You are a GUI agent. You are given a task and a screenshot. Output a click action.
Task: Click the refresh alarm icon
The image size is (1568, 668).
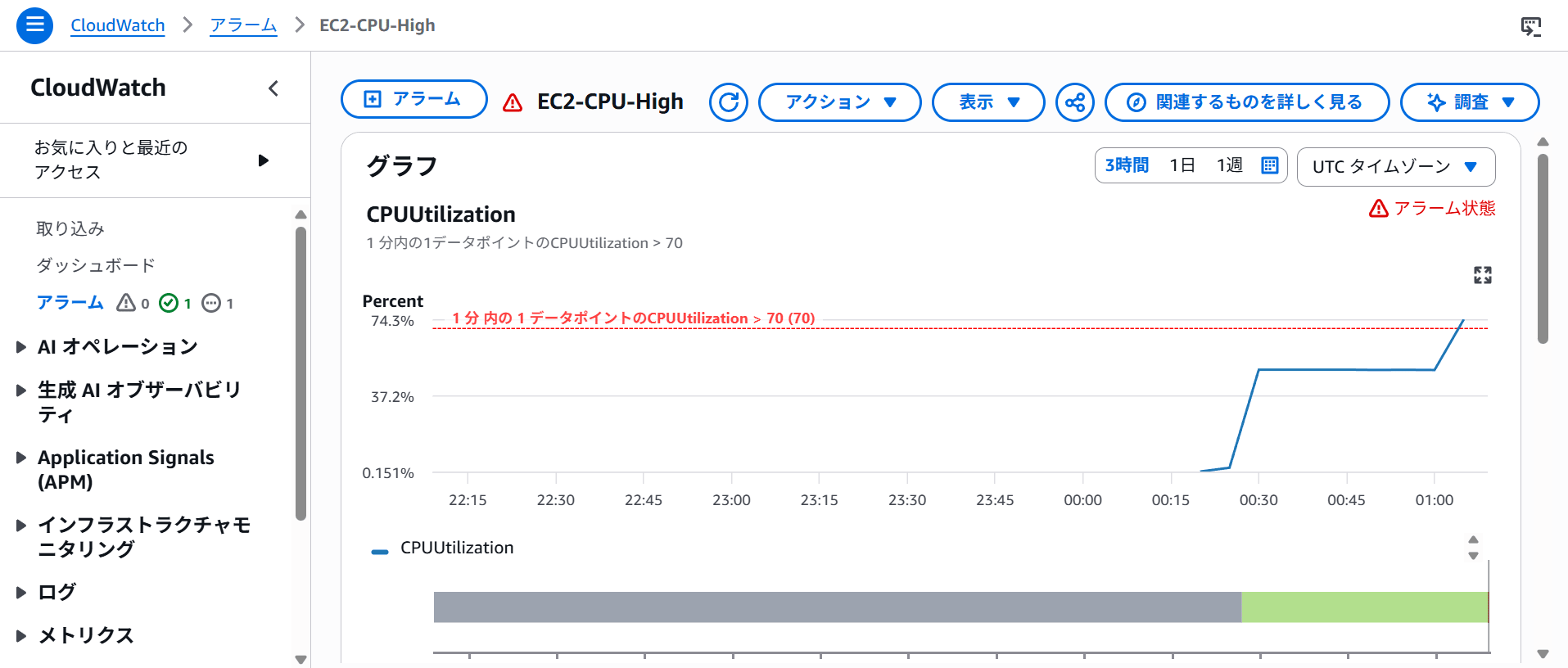[x=728, y=102]
